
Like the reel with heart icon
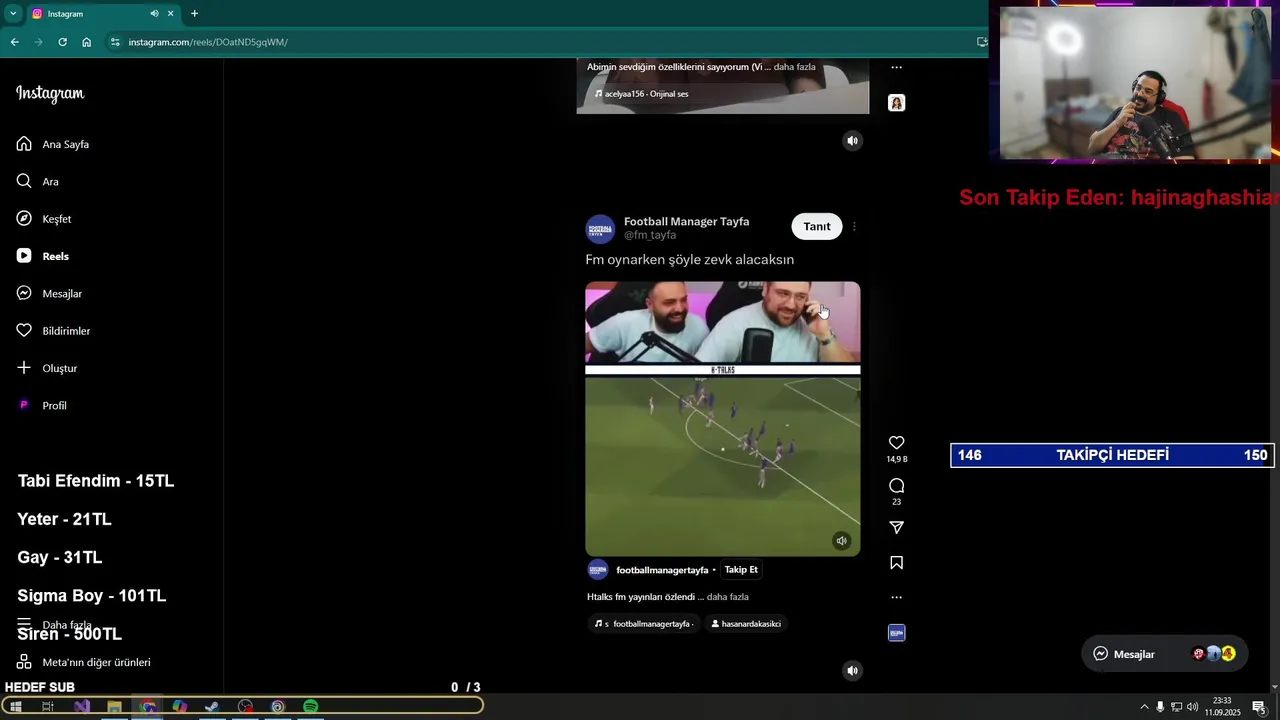tap(897, 443)
